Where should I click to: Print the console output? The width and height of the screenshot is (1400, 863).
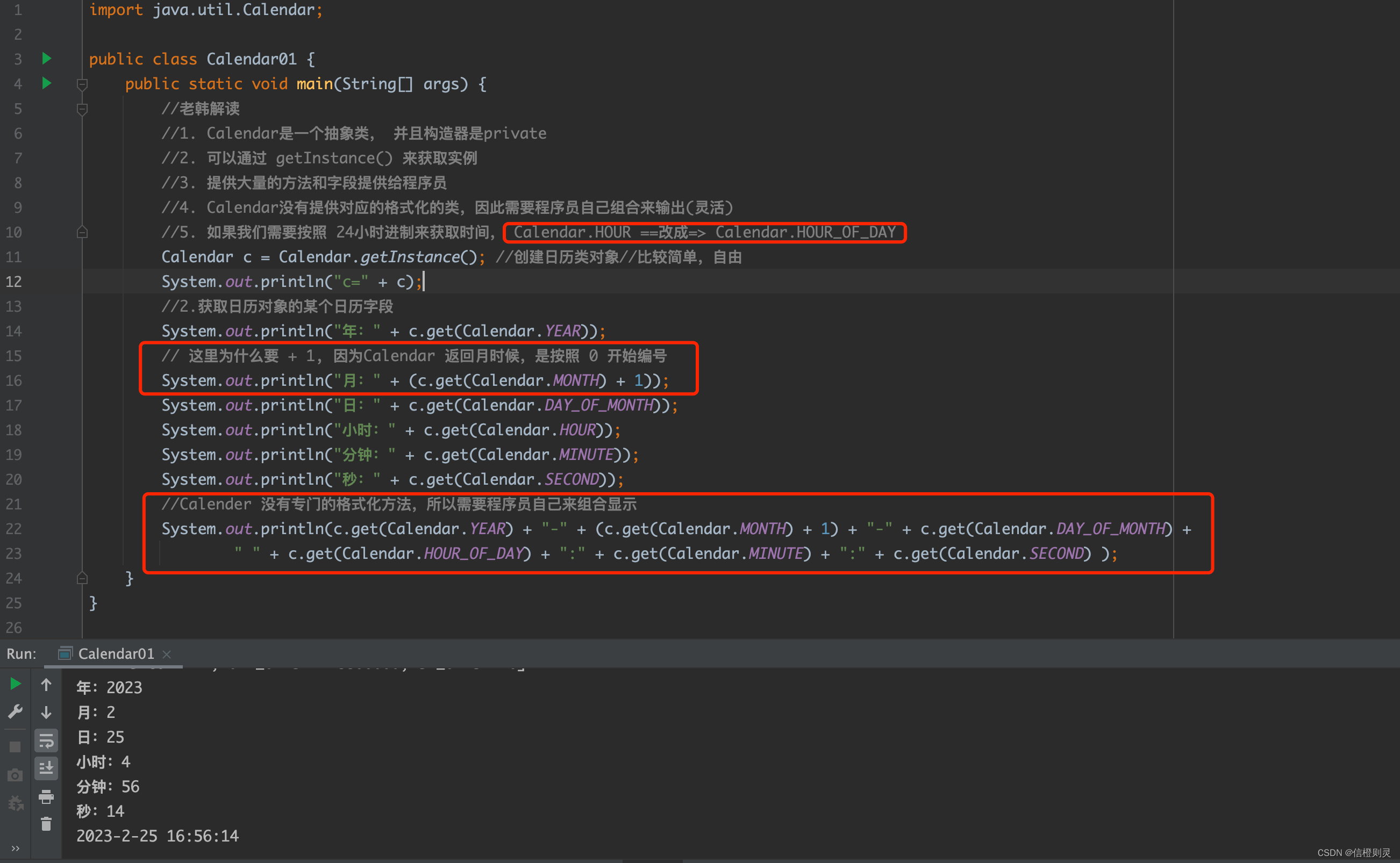pyautogui.click(x=46, y=797)
